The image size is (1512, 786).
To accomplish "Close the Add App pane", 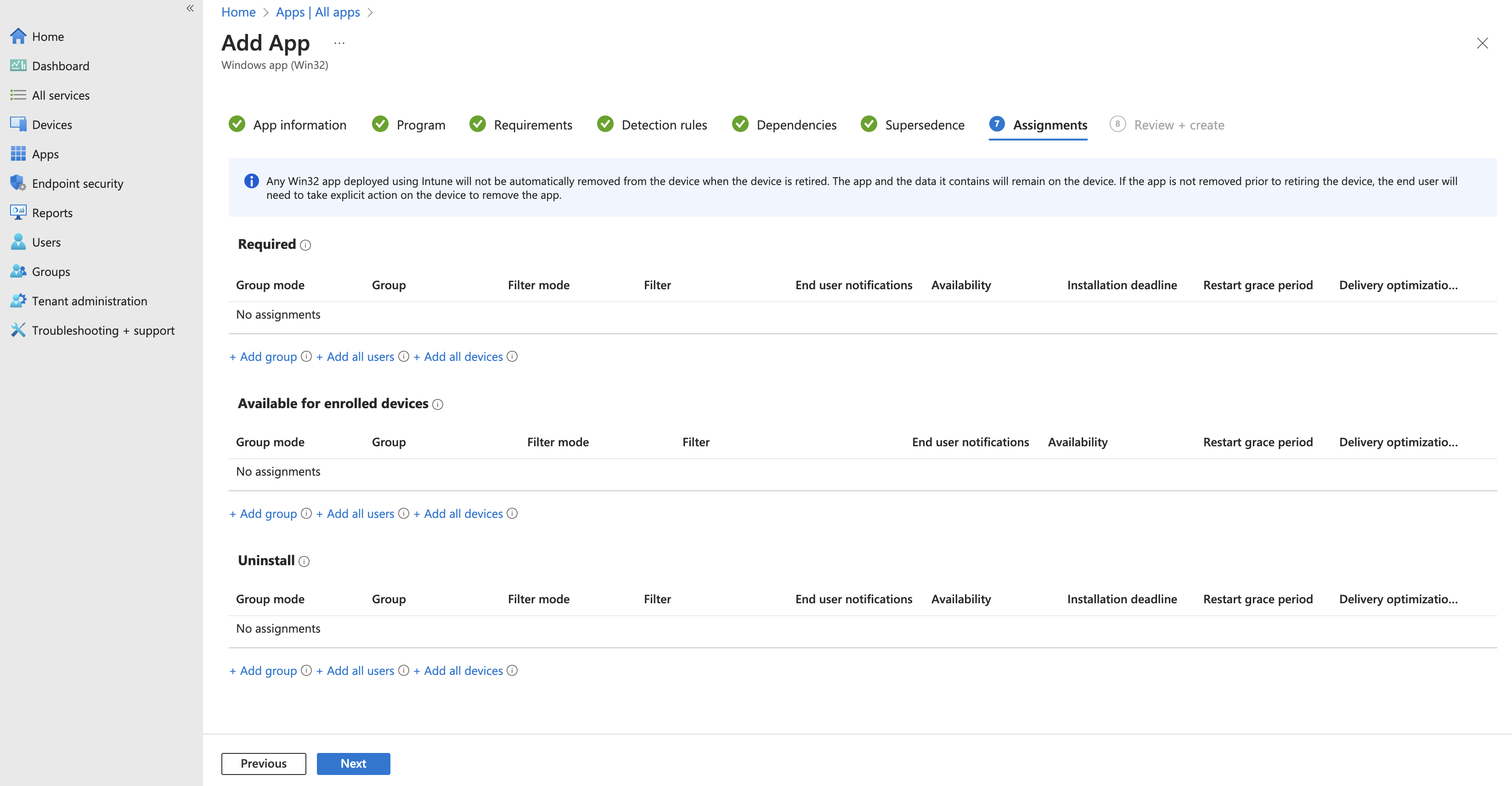I will [x=1482, y=44].
